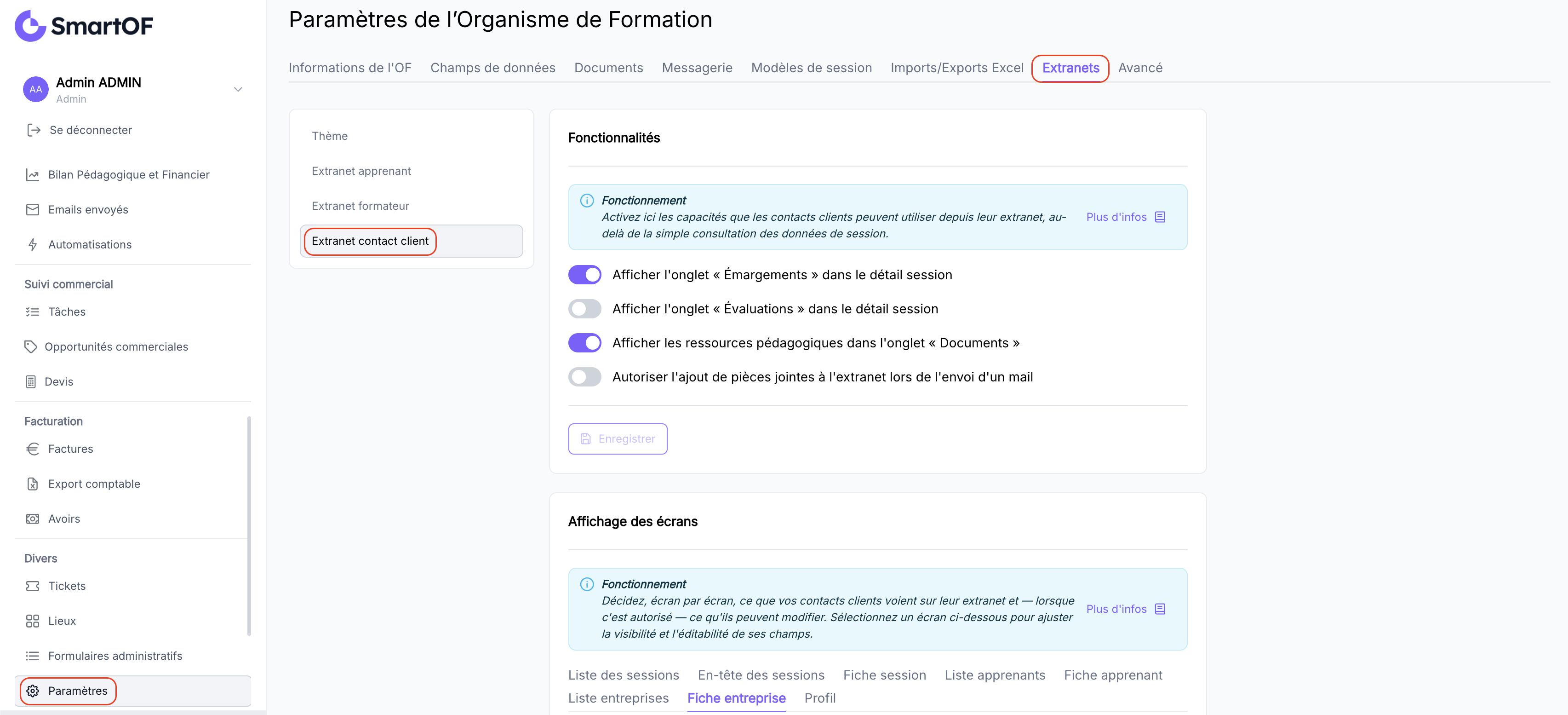Enable ajout de pièces jointes toggle
This screenshot has height=715, width=1568.
click(x=584, y=377)
